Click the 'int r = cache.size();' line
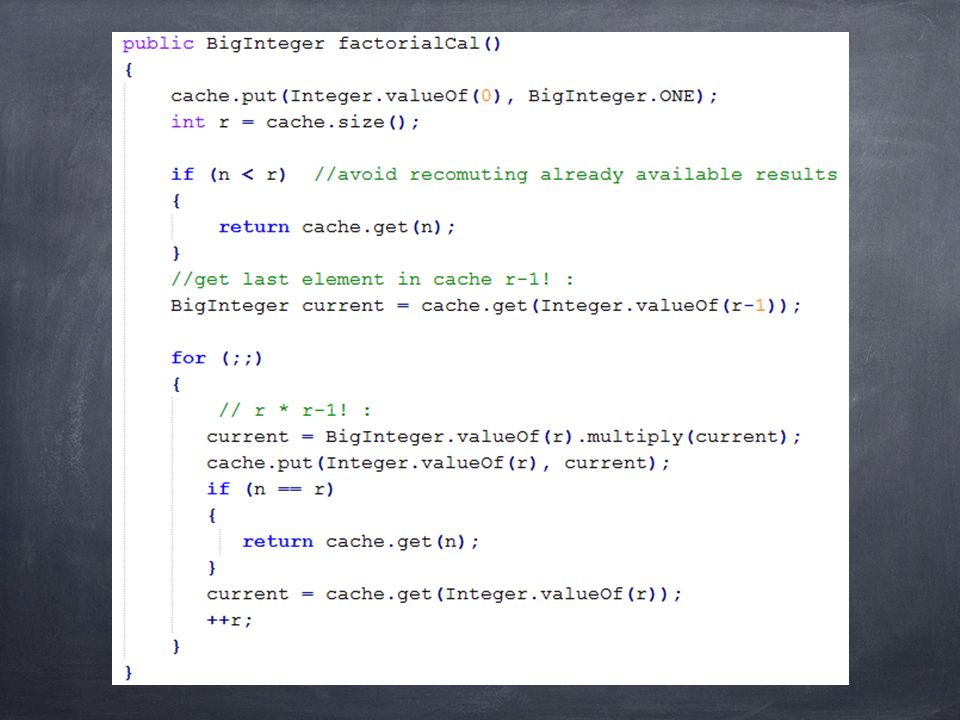The height and width of the screenshot is (720, 960). (295, 122)
